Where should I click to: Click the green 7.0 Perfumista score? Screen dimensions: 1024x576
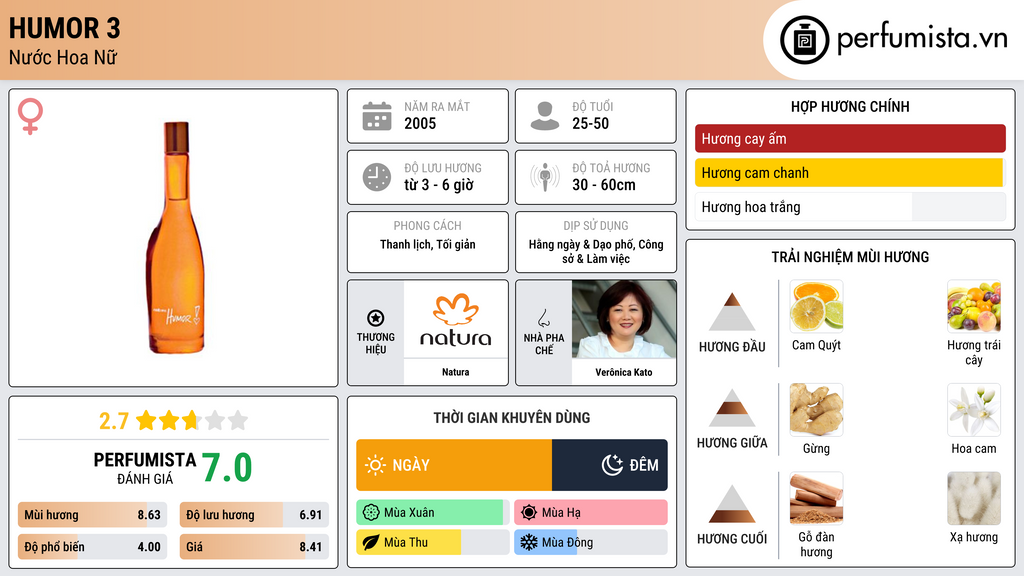click(227, 468)
